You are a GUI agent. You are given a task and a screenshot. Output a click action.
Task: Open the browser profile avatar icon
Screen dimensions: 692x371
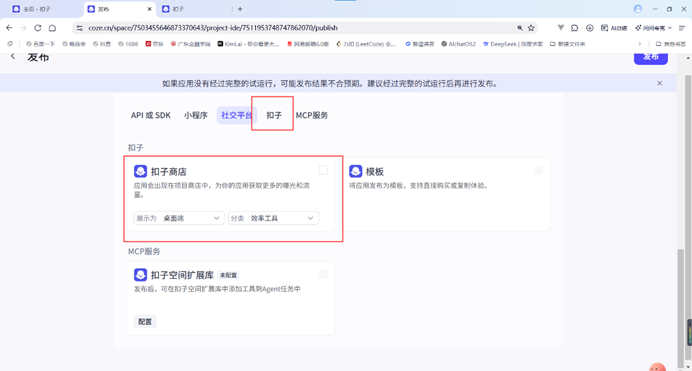(637, 9)
